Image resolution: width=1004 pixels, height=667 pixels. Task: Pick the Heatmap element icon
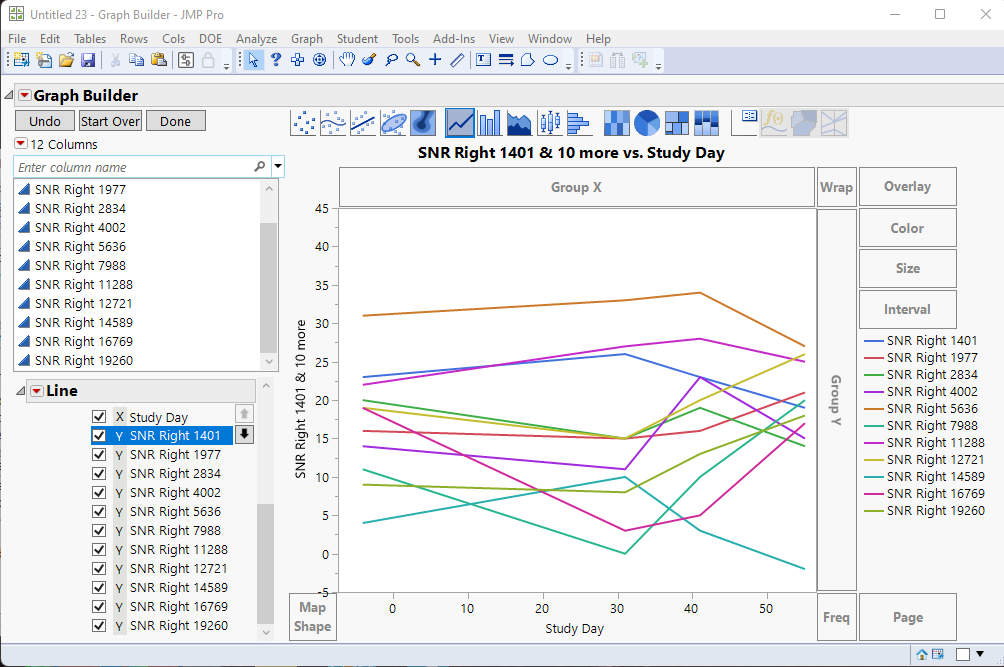click(617, 123)
